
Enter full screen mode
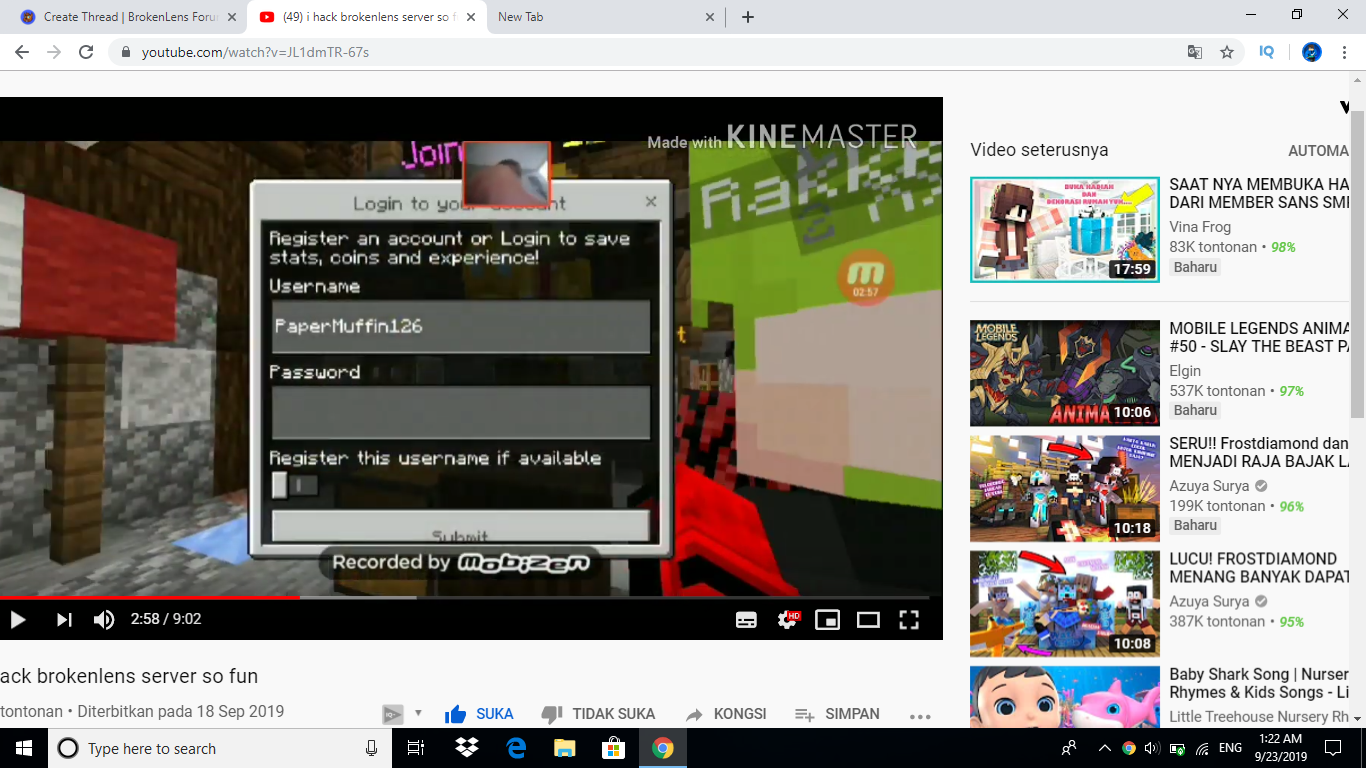click(x=909, y=620)
